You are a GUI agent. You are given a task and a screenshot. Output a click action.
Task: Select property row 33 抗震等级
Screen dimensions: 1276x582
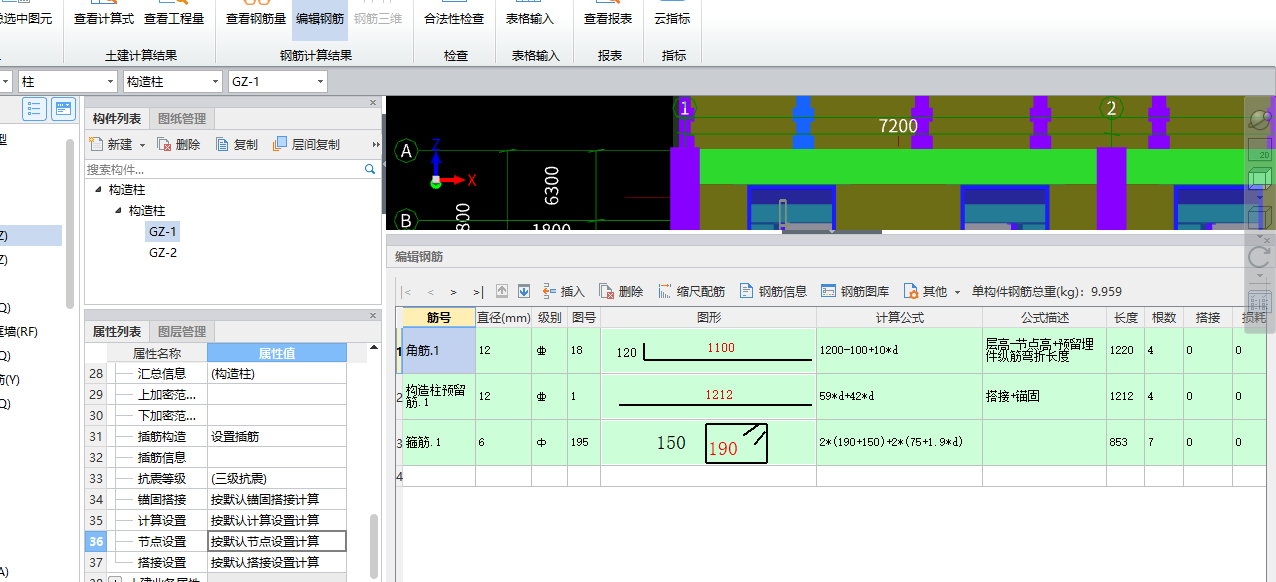coord(216,479)
